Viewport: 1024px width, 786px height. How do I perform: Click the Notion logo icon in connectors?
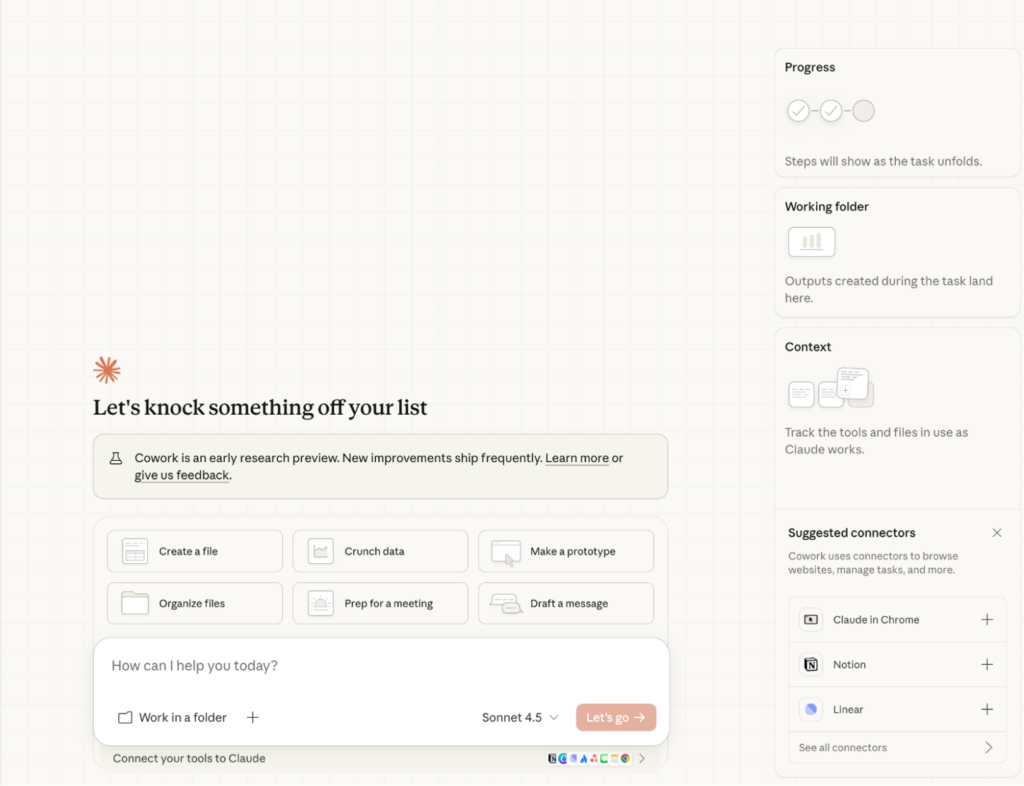(811, 665)
